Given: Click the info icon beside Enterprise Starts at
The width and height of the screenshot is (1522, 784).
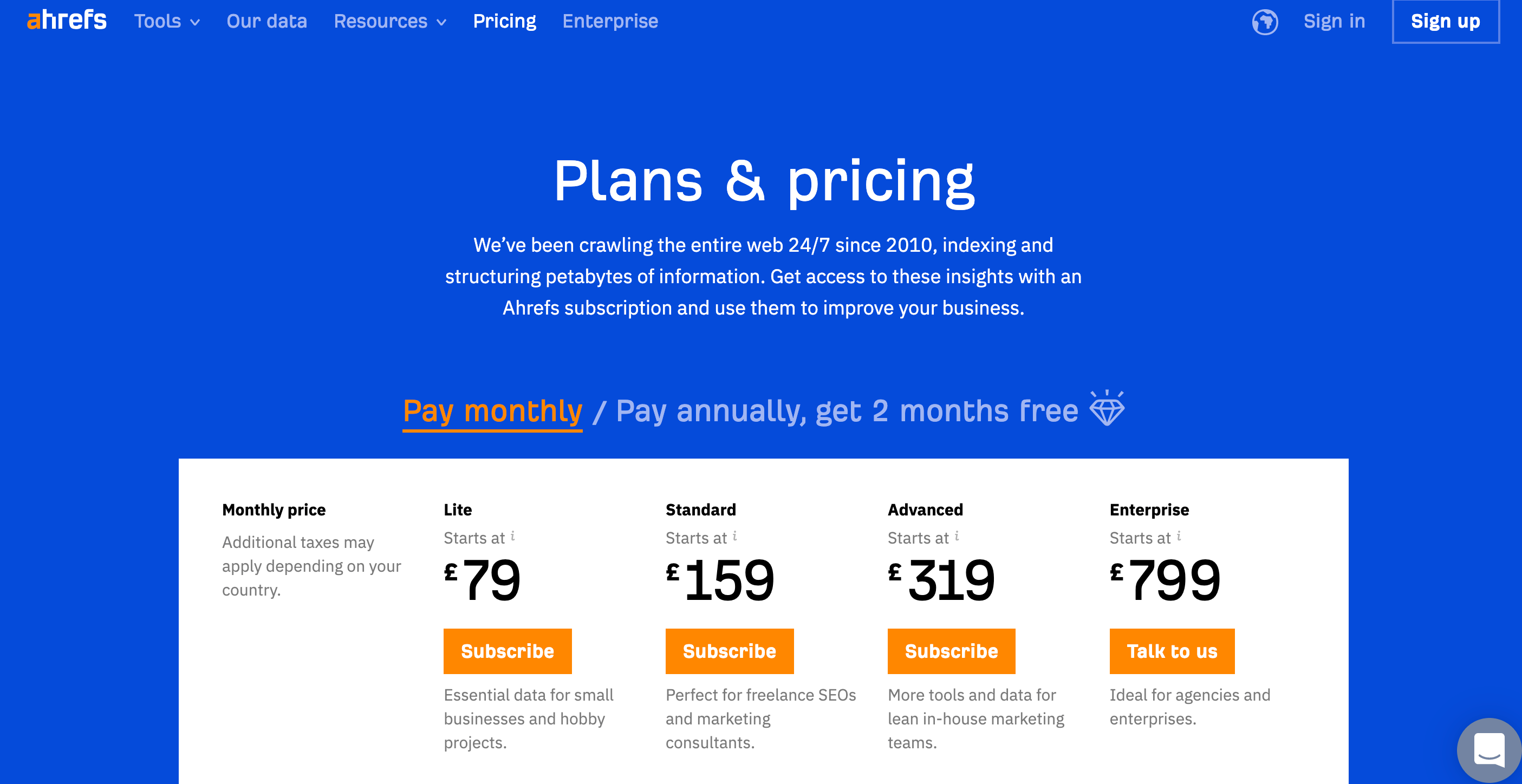Looking at the screenshot, I should [1179, 536].
